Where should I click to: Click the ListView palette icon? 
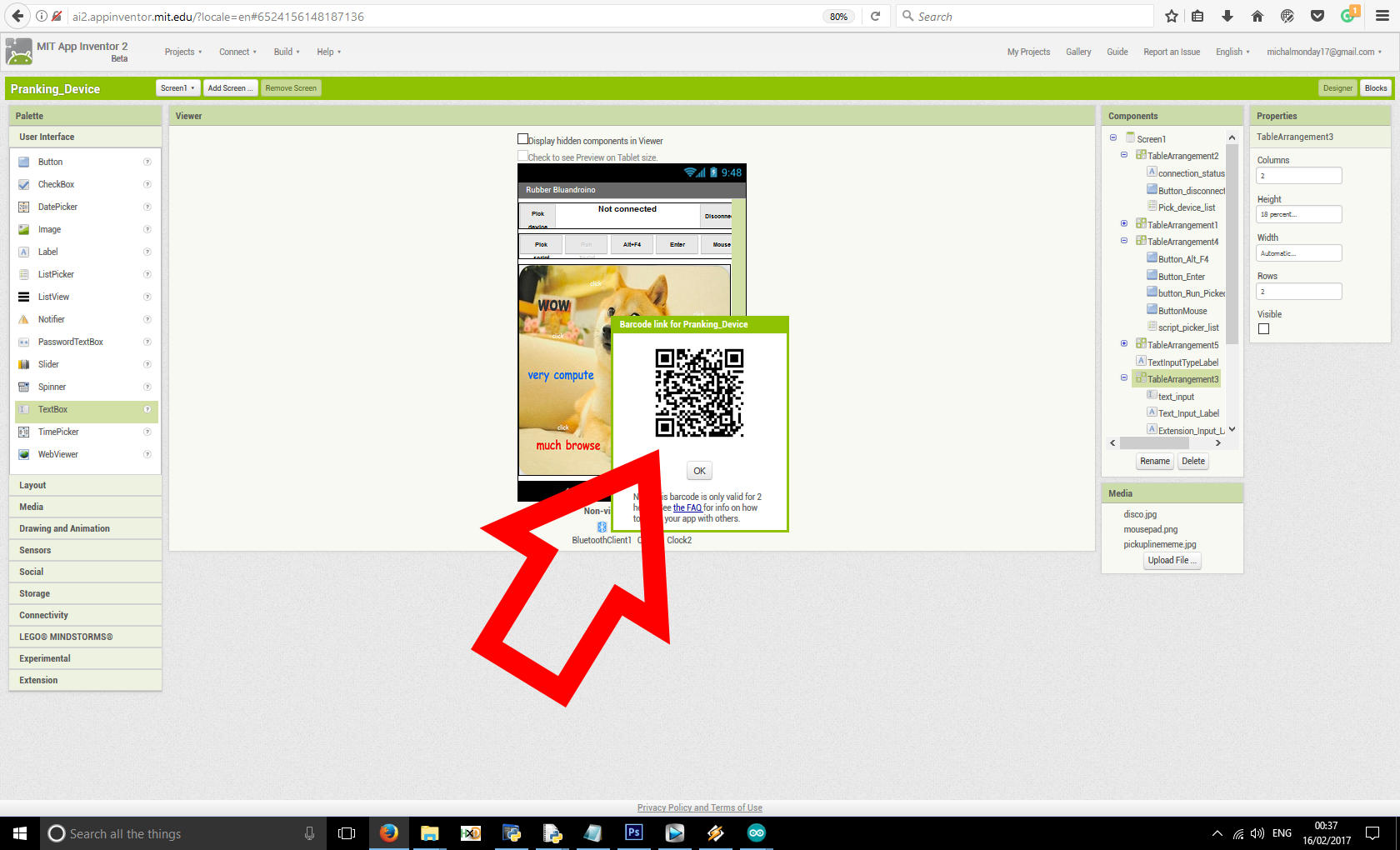click(x=24, y=297)
